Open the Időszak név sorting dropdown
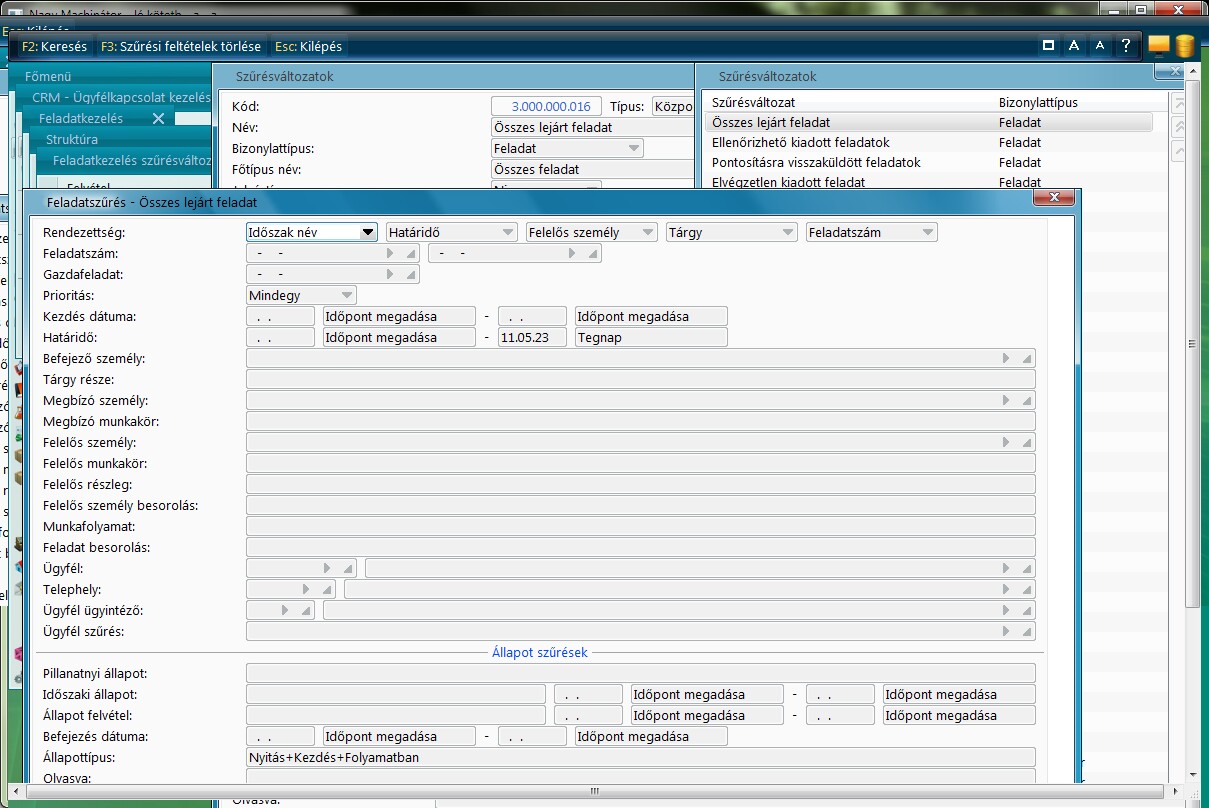The image size is (1209, 808). pos(368,232)
